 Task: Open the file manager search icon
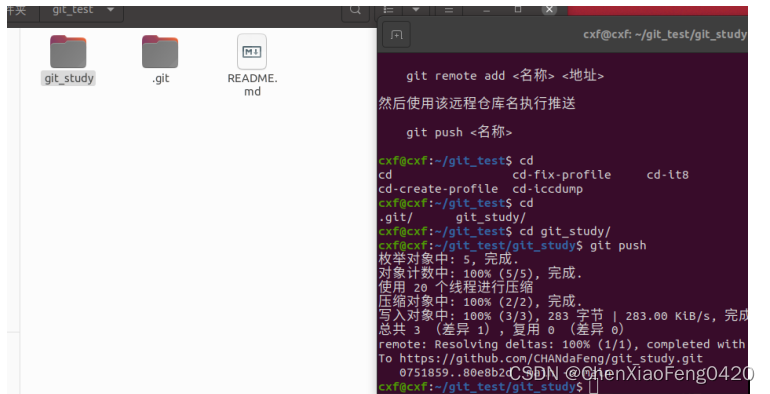pyautogui.click(x=355, y=11)
